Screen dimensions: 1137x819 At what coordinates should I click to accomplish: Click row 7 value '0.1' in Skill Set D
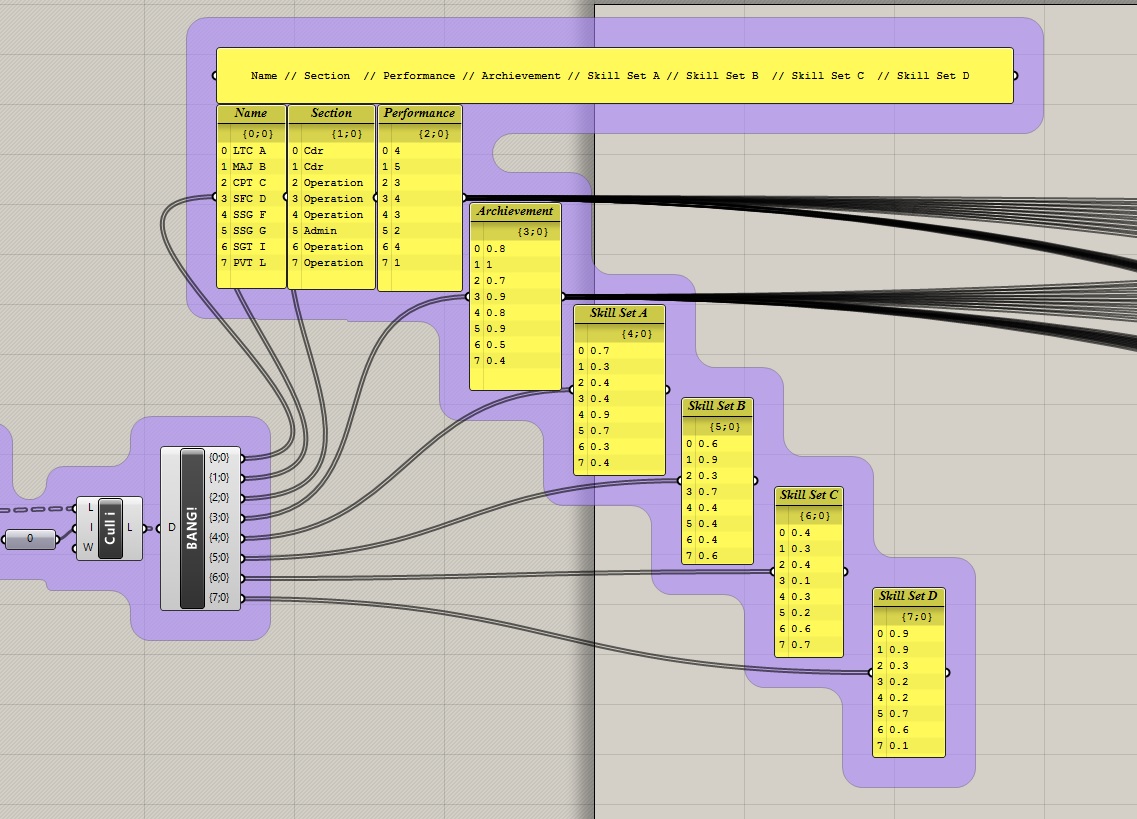point(909,746)
